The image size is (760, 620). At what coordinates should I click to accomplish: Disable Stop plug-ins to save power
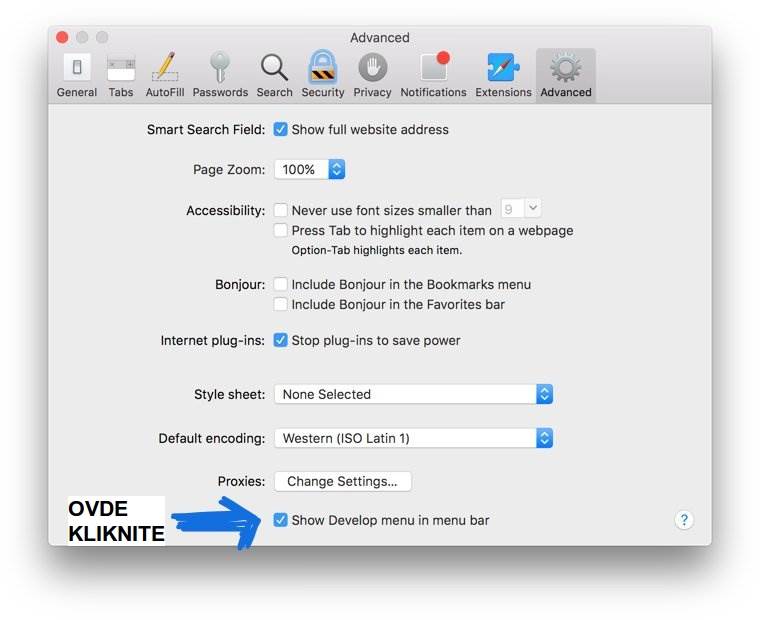pos(281,340)
